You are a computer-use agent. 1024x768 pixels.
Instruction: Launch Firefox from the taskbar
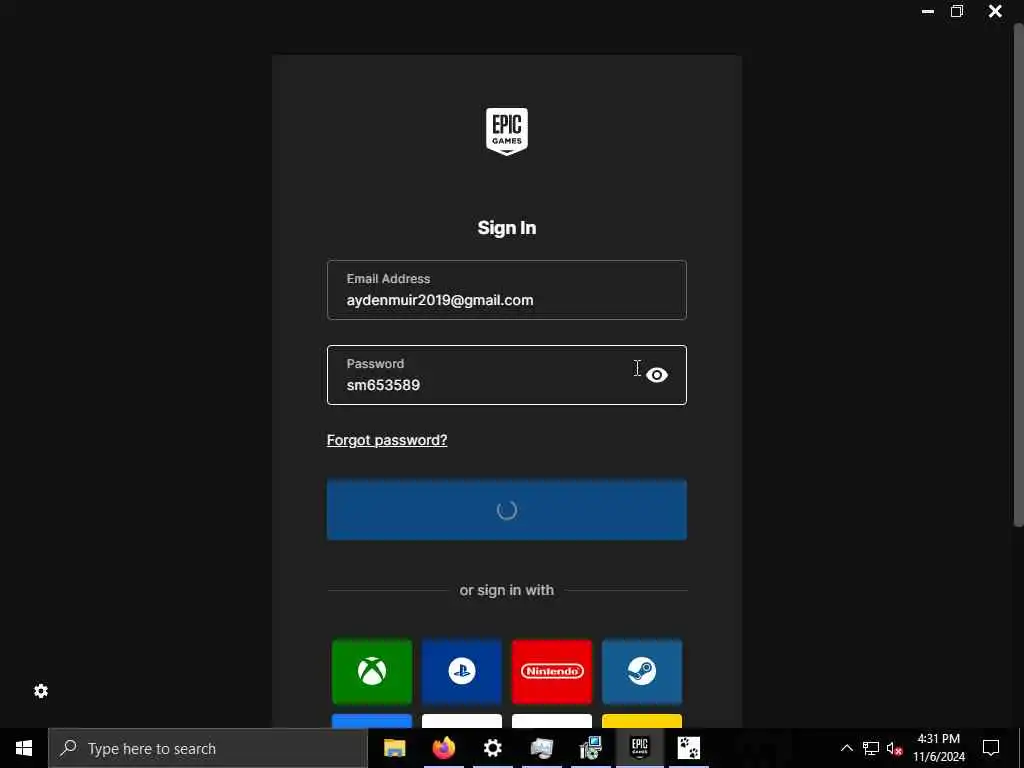pos(443,748)
